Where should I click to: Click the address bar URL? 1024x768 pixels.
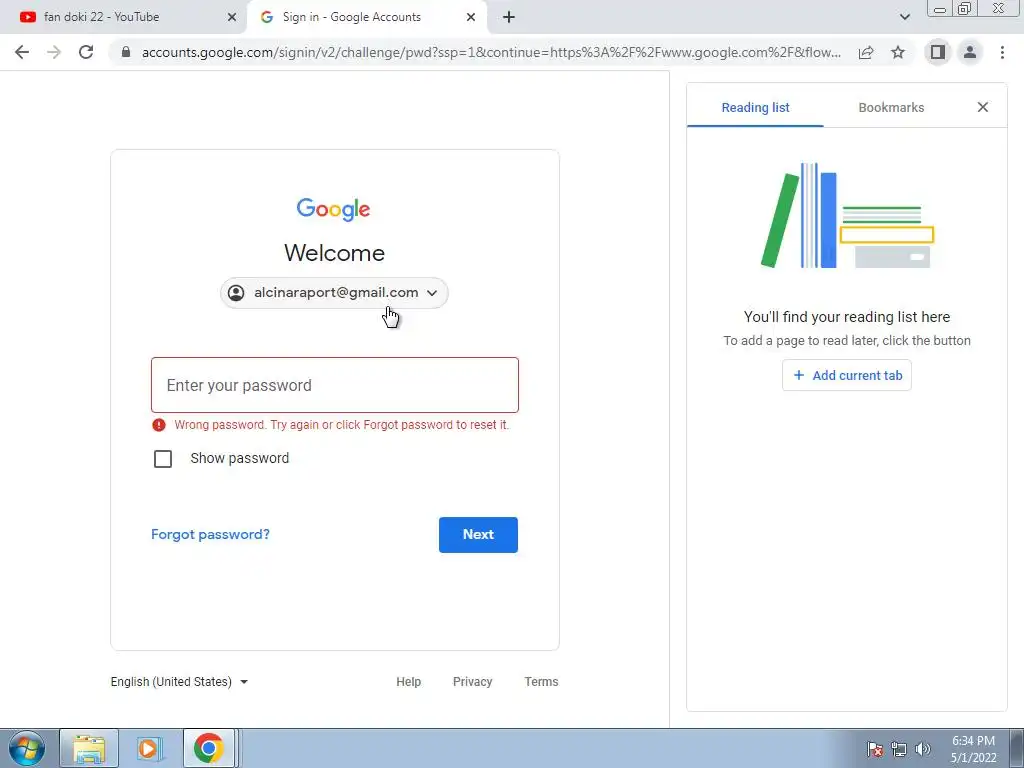491,52
